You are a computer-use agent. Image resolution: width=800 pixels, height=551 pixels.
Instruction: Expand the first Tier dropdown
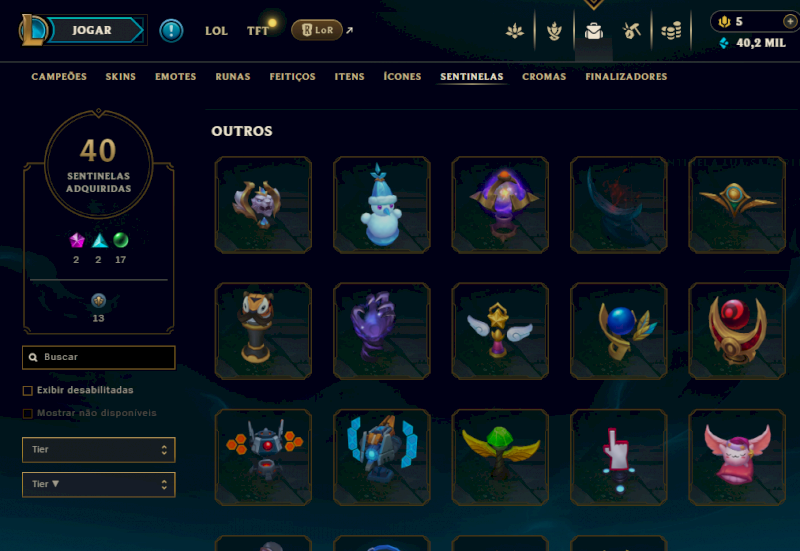[x=98, y=449]
